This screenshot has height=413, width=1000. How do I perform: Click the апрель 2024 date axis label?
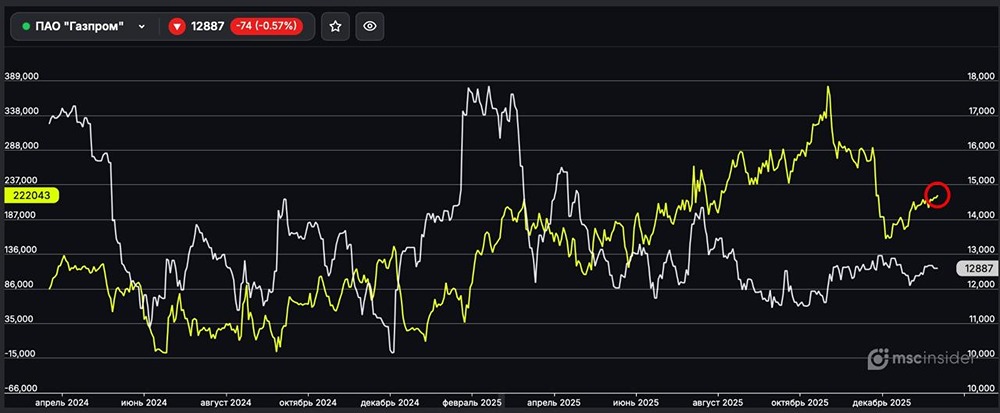(x=64, y=401)
